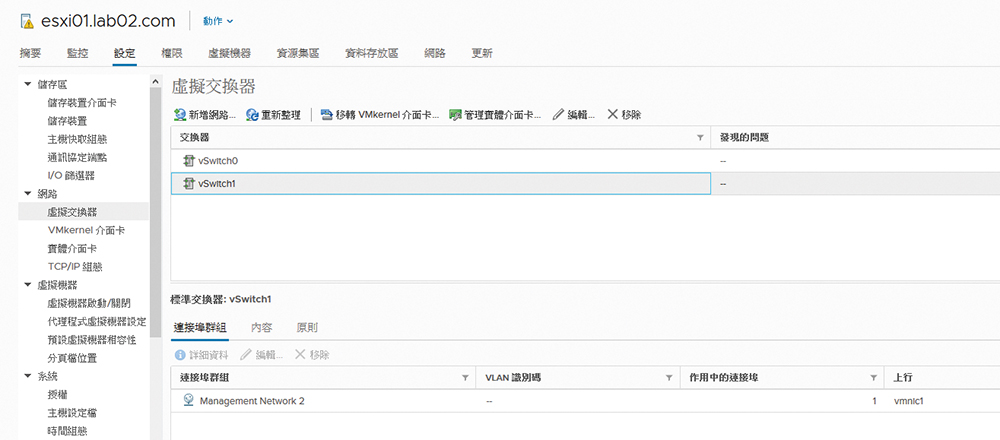Open 實體介面卡 in the sidebar

click(71, 249)
